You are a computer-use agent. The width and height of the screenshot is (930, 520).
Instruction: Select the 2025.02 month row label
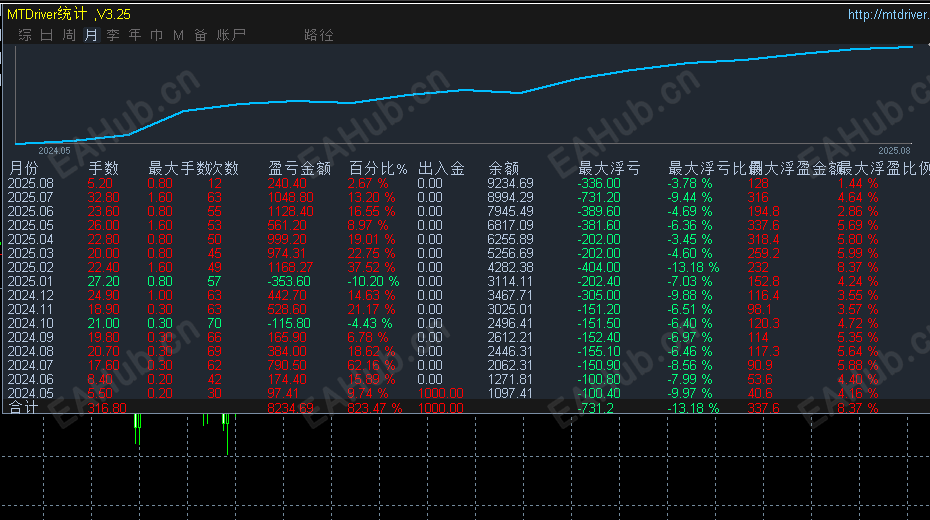click(30, 267)
